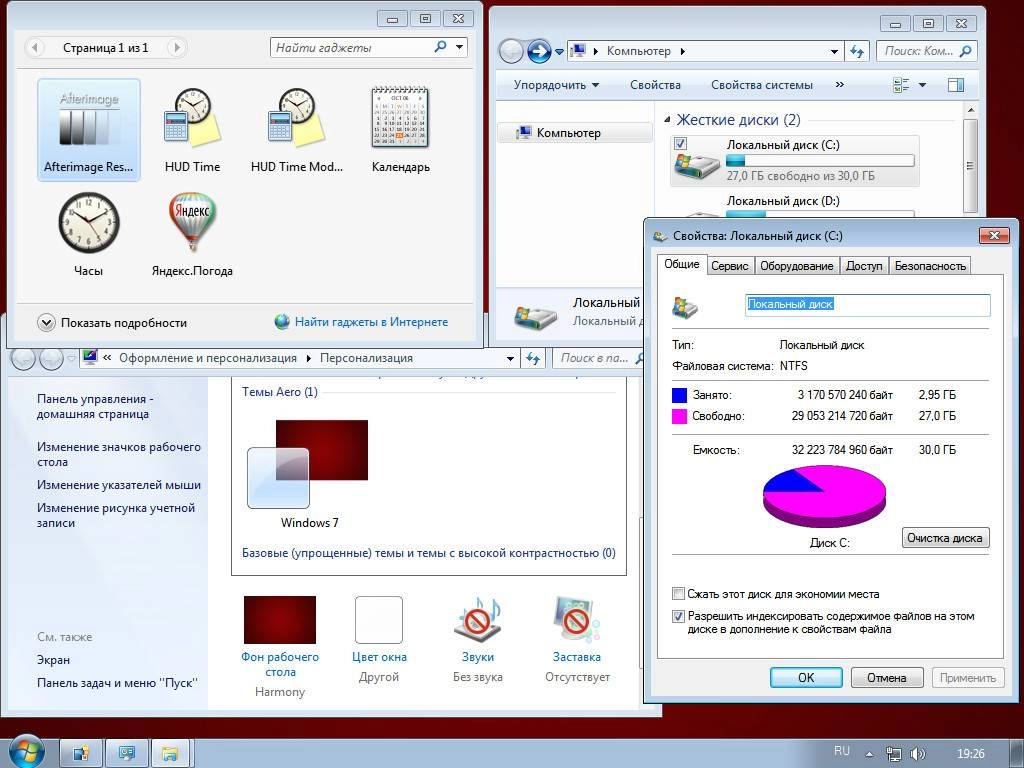
Task: Click the gadget search magnifier icon
Action: 441,46
